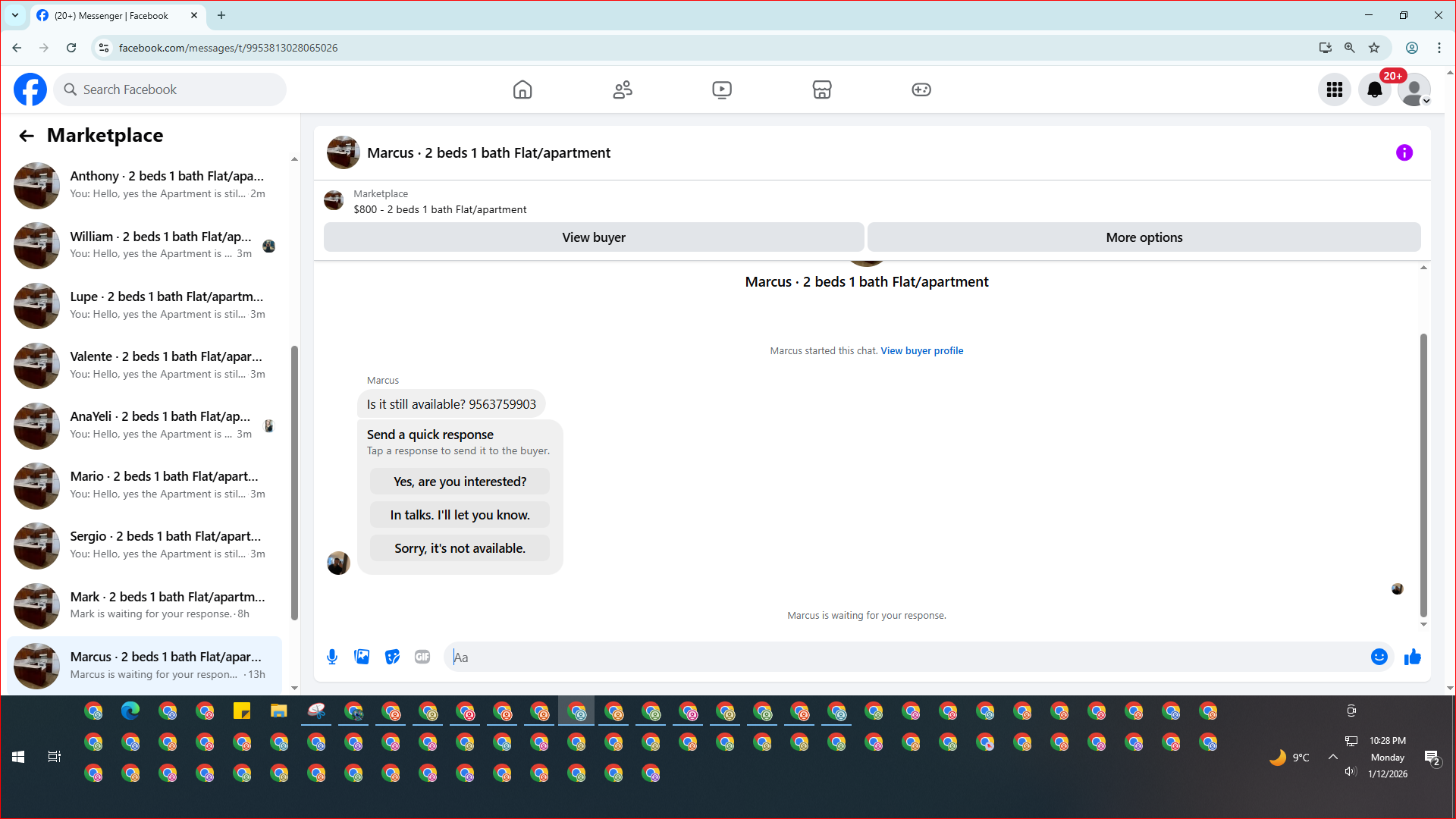1456x819 pixels.
Task: Open the GIF picker
Action: tap(422, 657)
